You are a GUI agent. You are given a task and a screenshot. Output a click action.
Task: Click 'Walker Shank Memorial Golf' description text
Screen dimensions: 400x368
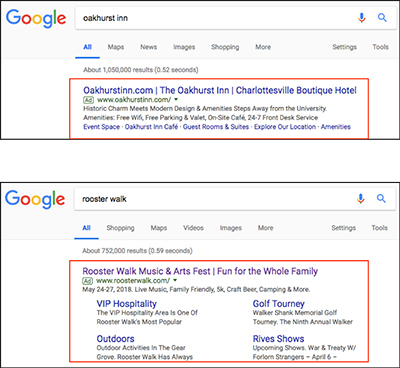coord(295,313)
